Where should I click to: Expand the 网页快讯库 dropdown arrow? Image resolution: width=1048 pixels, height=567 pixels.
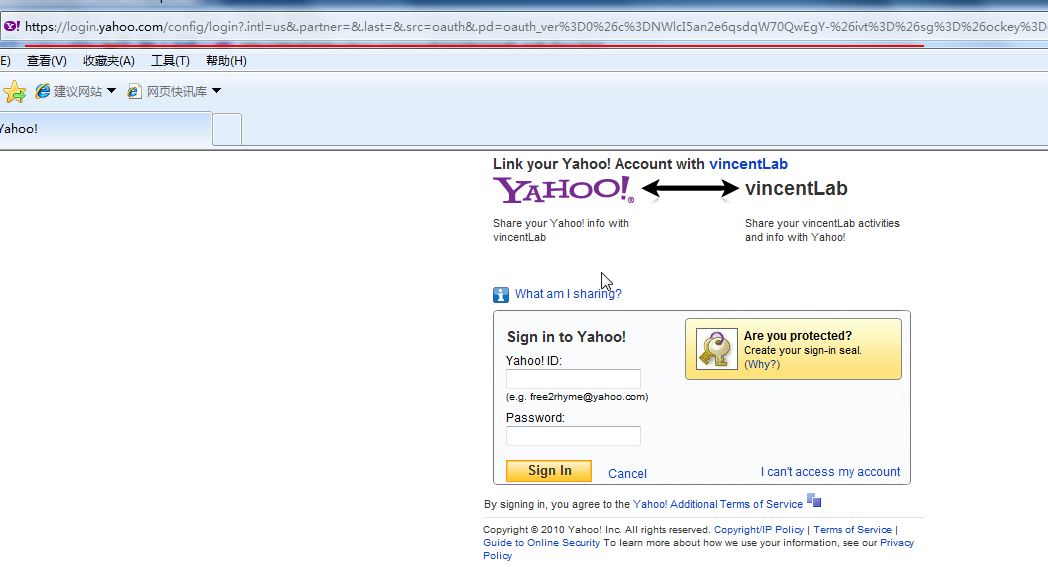(x=216, y=91)
